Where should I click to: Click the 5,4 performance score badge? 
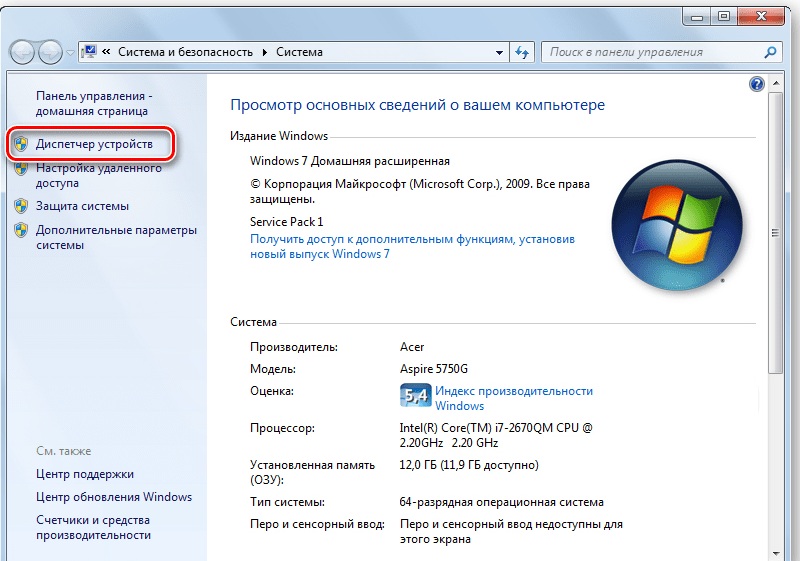tap(415, 395)
